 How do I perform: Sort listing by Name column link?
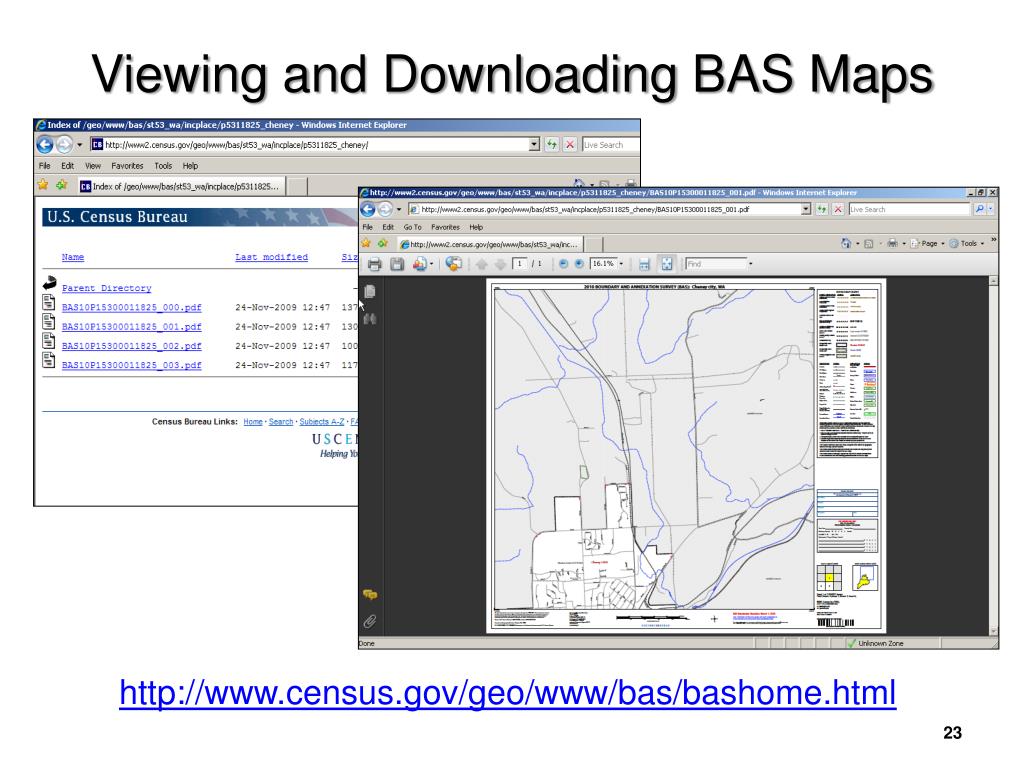click(x=72, y=257)
